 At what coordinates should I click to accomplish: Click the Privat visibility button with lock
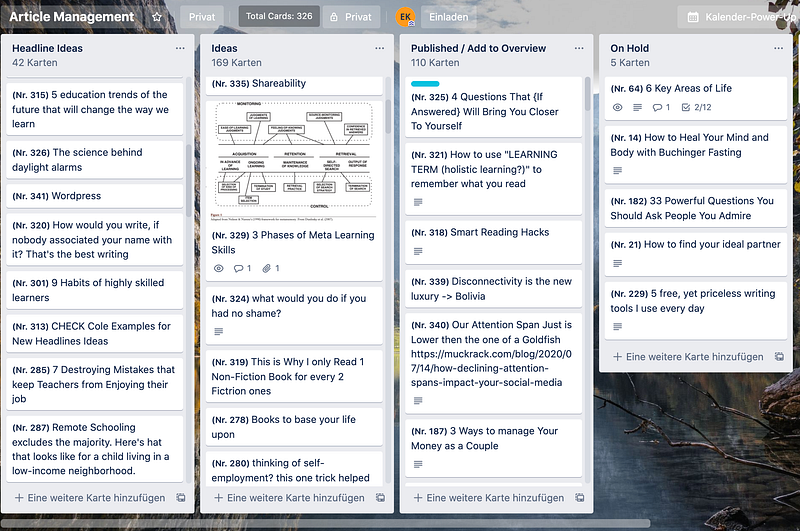pos(351,17)
